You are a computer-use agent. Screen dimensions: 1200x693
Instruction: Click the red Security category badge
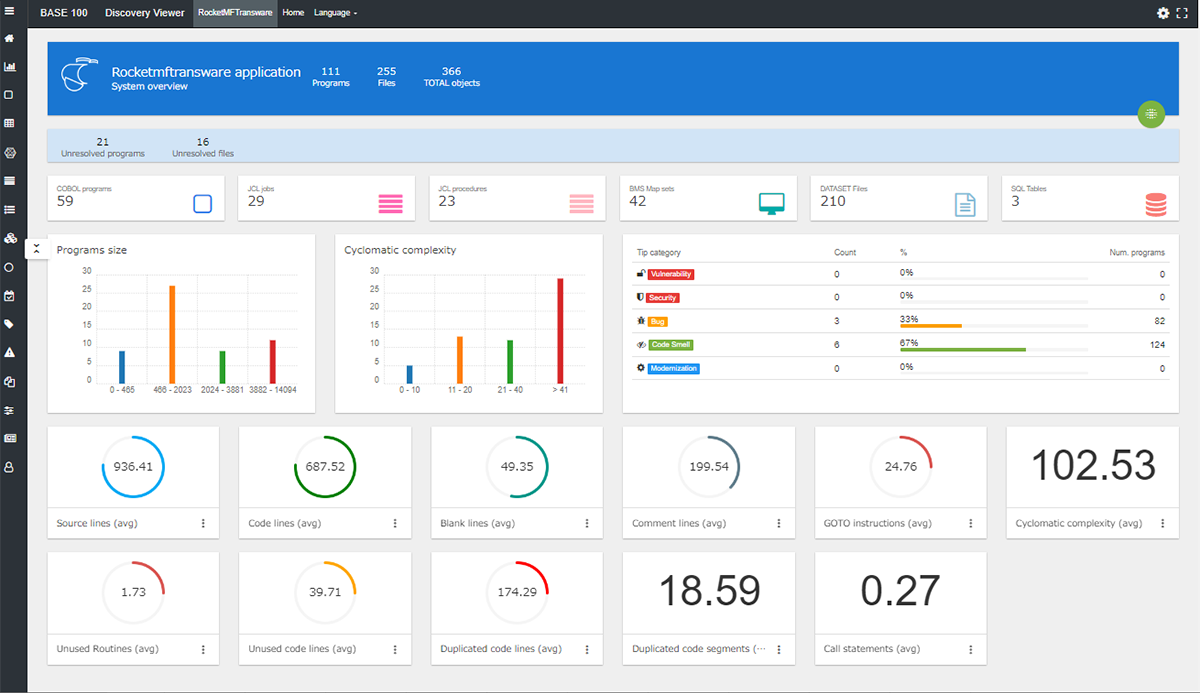click(x=663, y=297)
